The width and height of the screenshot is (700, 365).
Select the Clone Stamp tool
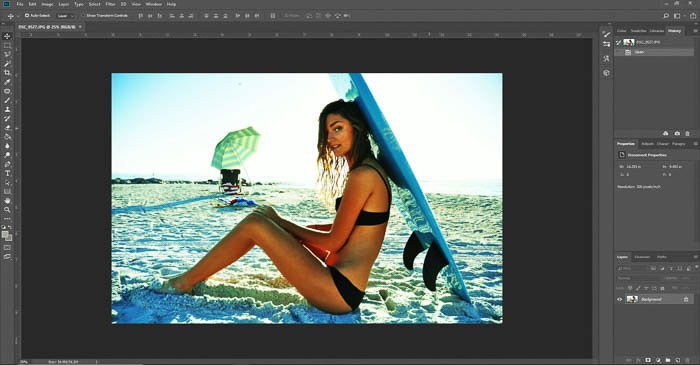[7, 109]
